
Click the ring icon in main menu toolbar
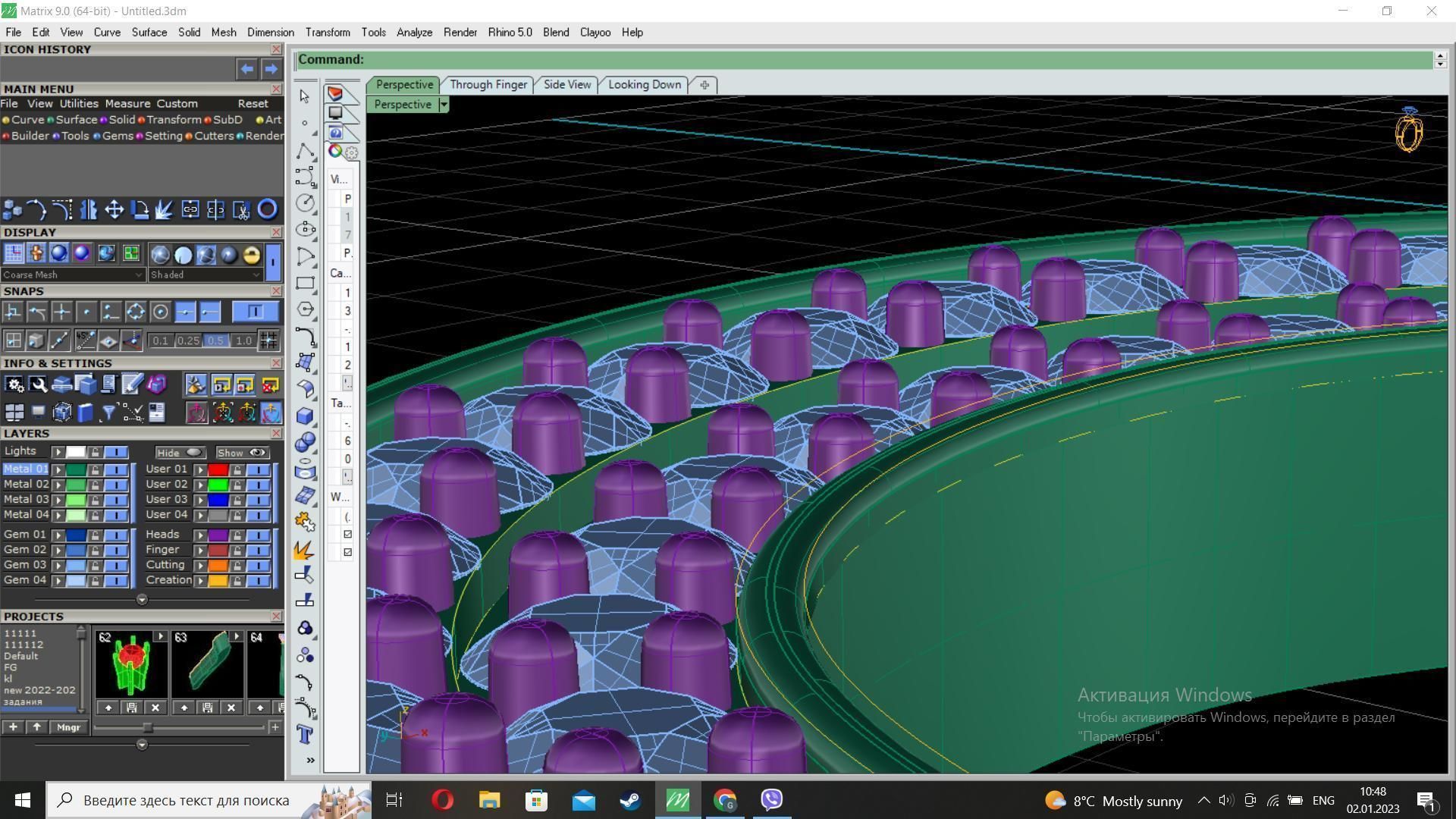(267, 209)
